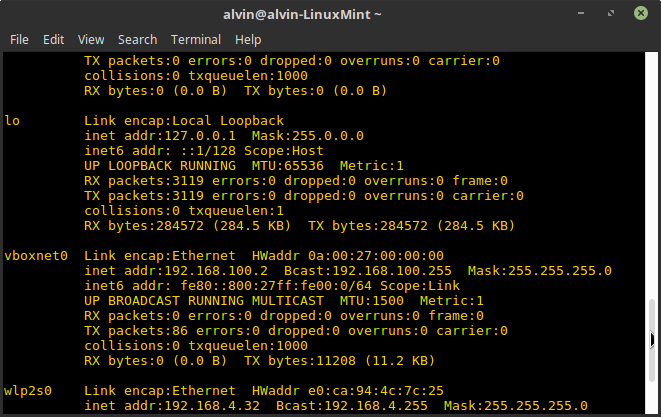Click the vboxnet0 interface name
The height and width of the screenshot is (417, 661).
pyautogui.click(x=36, y=256)
